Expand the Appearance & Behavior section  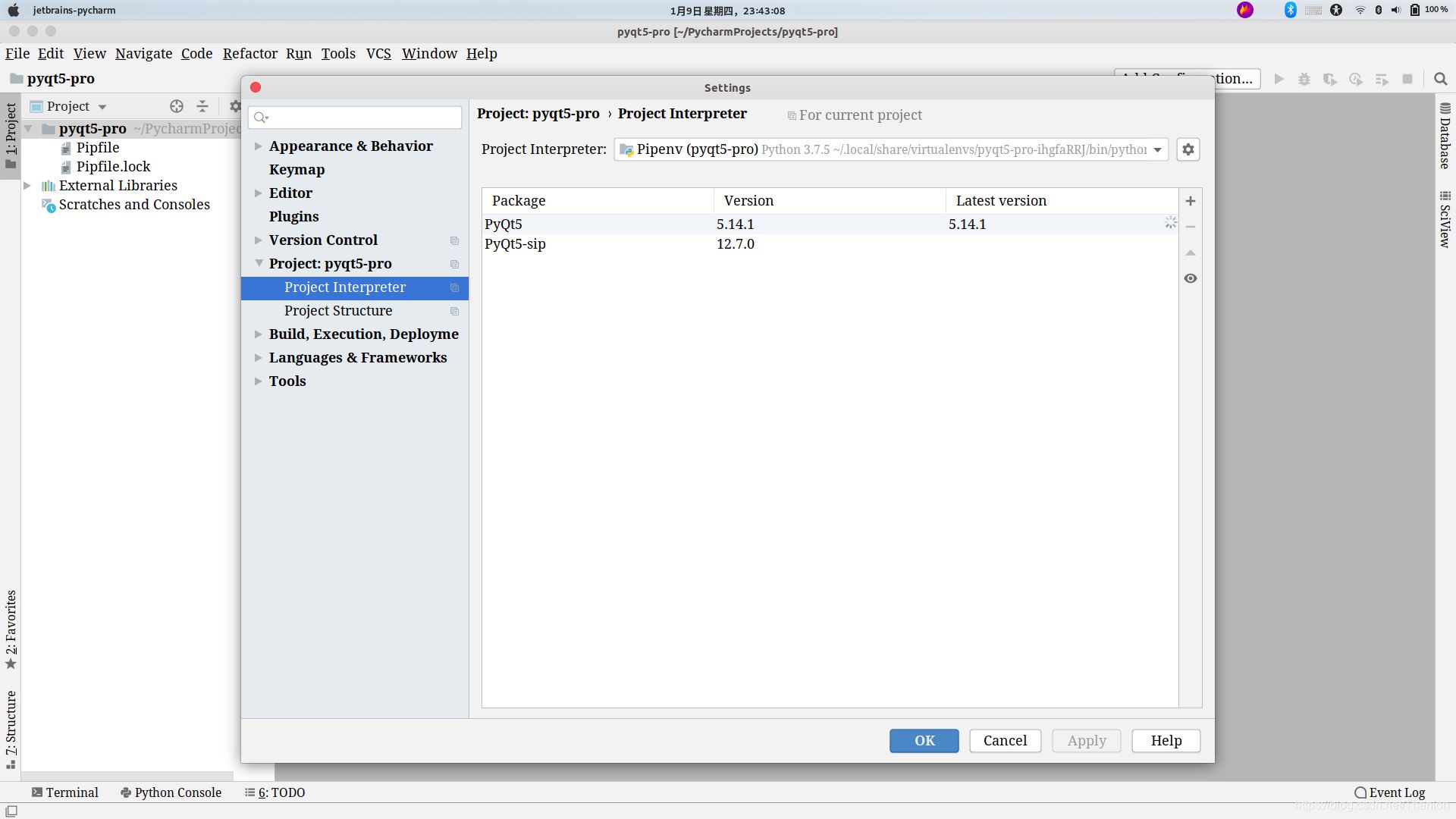click(258, 146)
